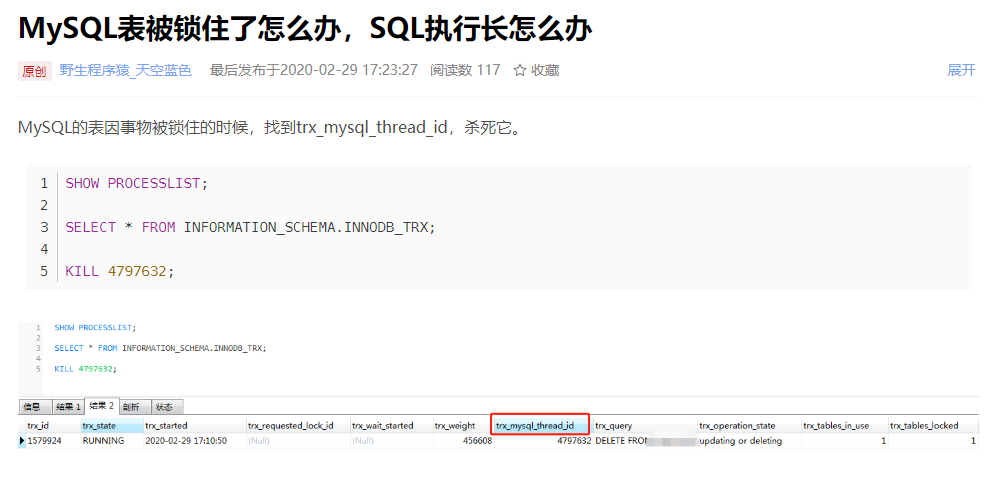The height and width of the screenshot is (502, 995).
Task: Click line number 3 in code block
Action: pyautogui.click(x=44, y=227)
